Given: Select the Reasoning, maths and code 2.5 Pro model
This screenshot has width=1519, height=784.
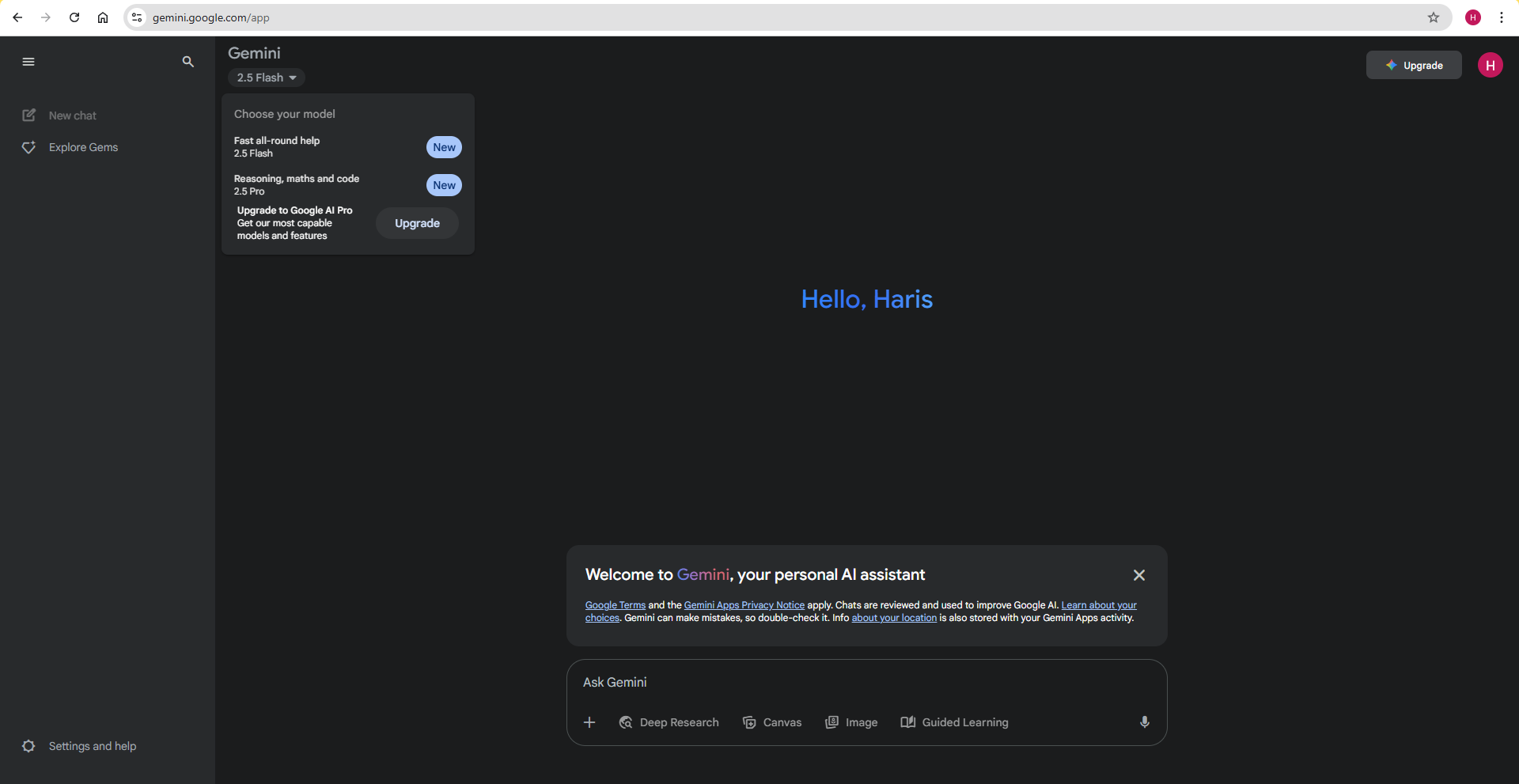Looking at the screenshot, I should coord(348,185).
